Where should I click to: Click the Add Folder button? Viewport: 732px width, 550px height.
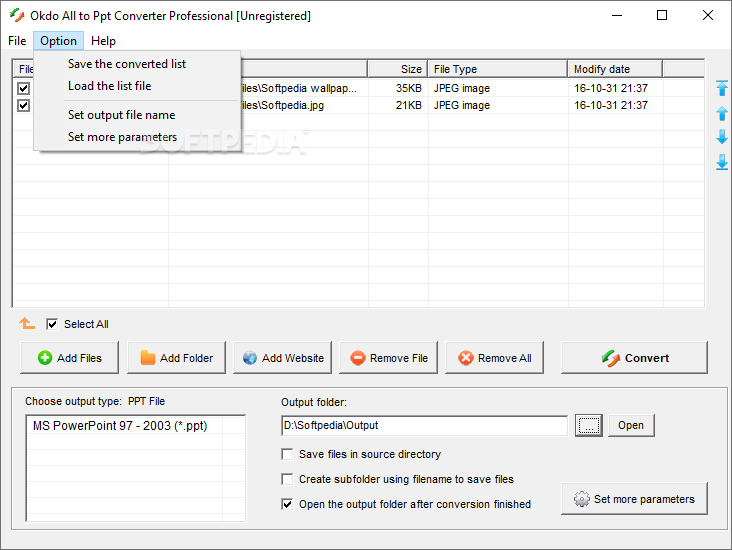(176, 358)
